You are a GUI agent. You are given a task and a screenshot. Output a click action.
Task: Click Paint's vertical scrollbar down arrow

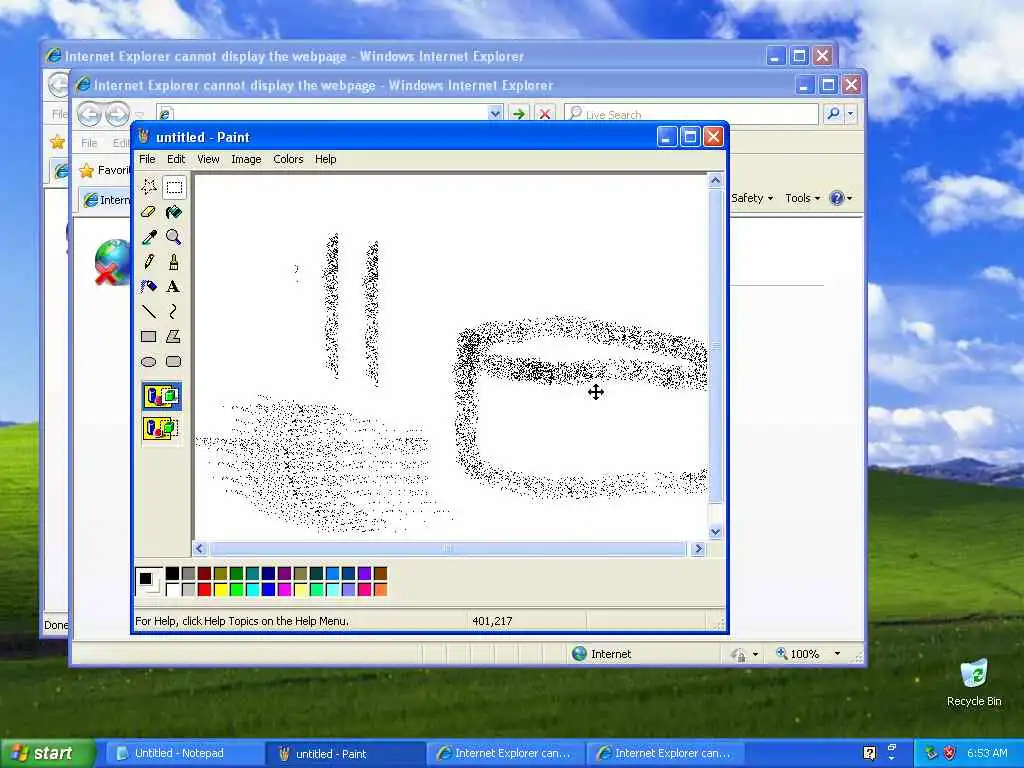(715, 532)
